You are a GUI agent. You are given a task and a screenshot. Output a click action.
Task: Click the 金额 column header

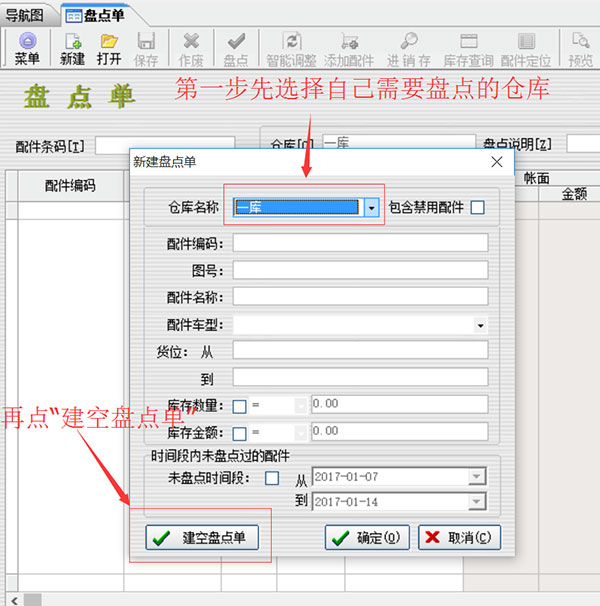(x=574, y=194)
